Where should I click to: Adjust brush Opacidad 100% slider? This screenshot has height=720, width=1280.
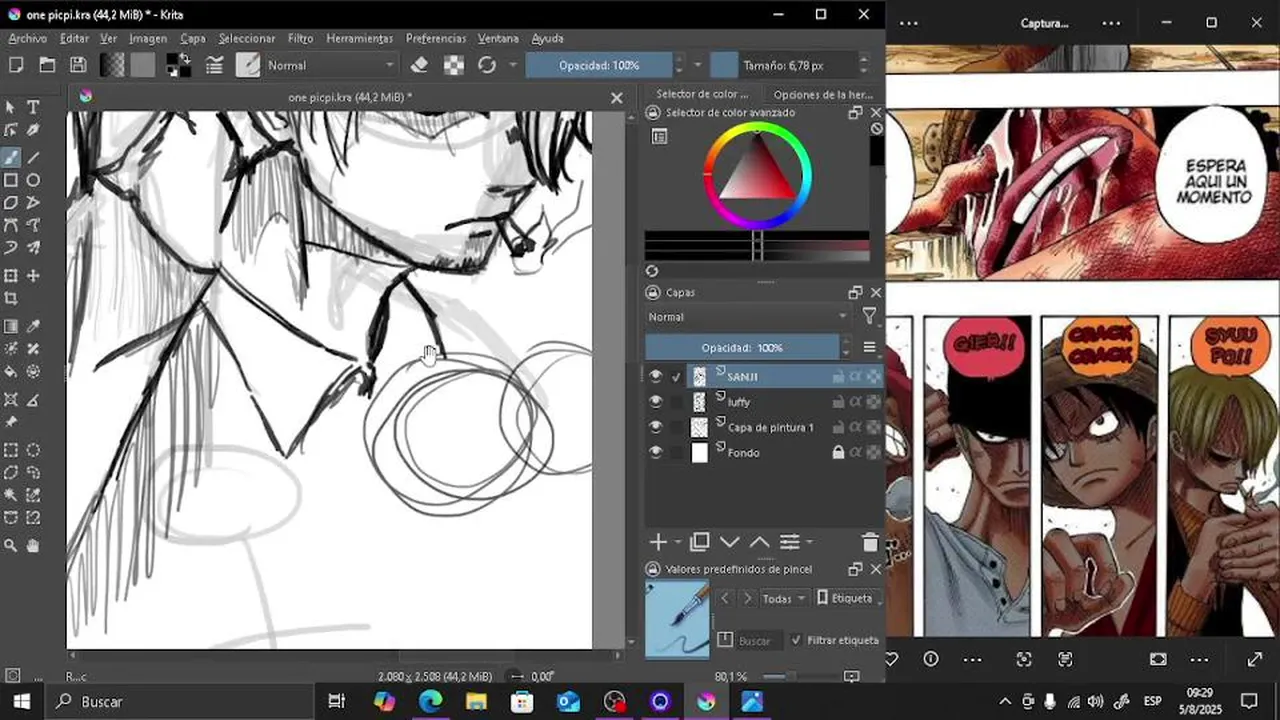tap(598, 65)
